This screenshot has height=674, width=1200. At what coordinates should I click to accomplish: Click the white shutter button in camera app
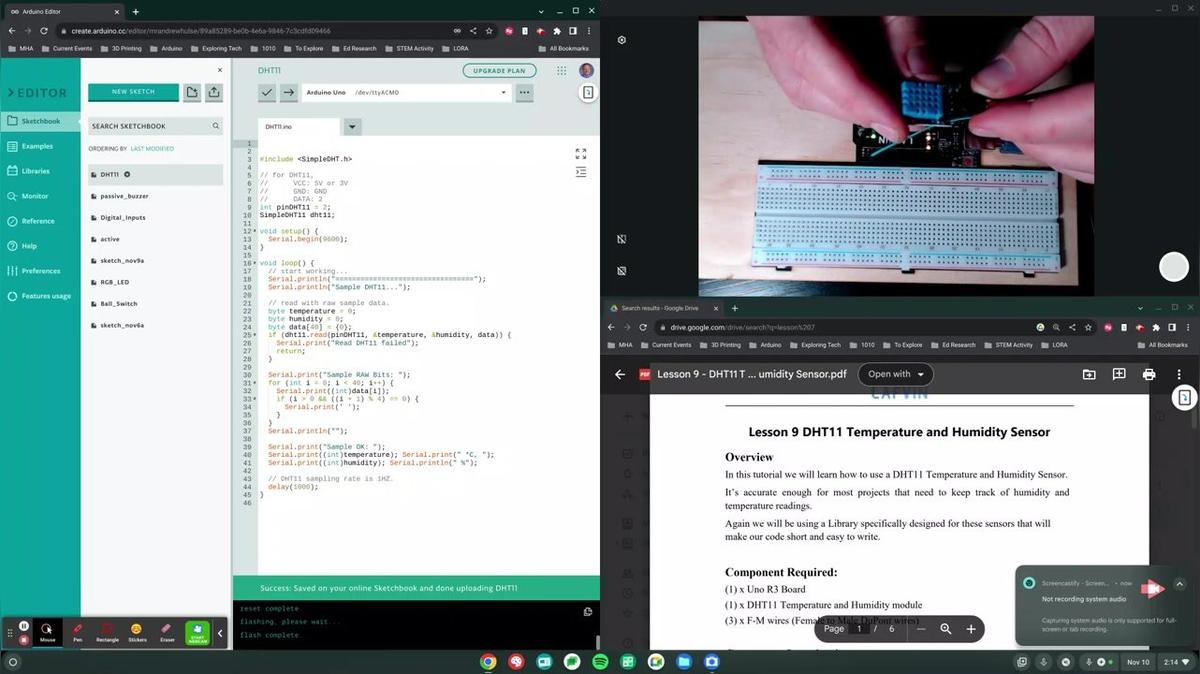(x=1173, y=267)
